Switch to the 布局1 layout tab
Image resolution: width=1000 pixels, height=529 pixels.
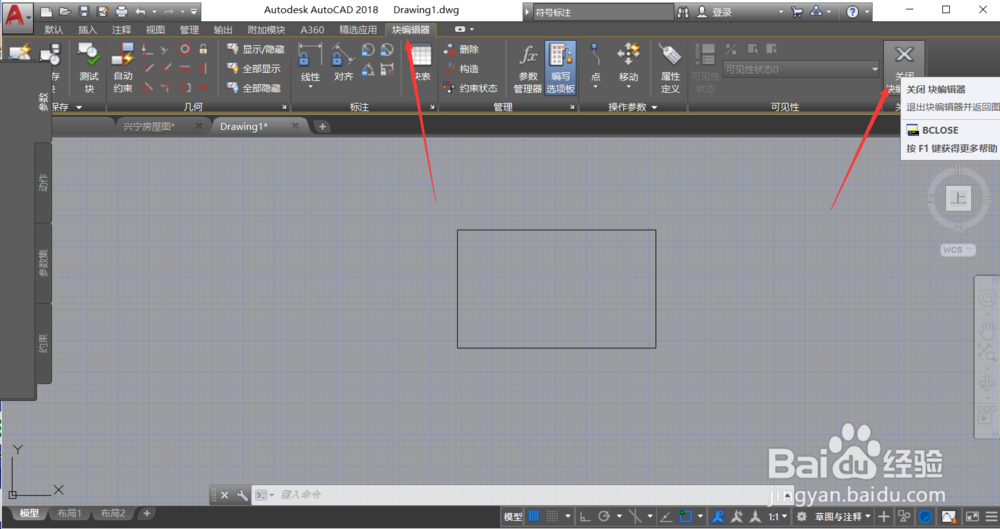click(70, 513)
